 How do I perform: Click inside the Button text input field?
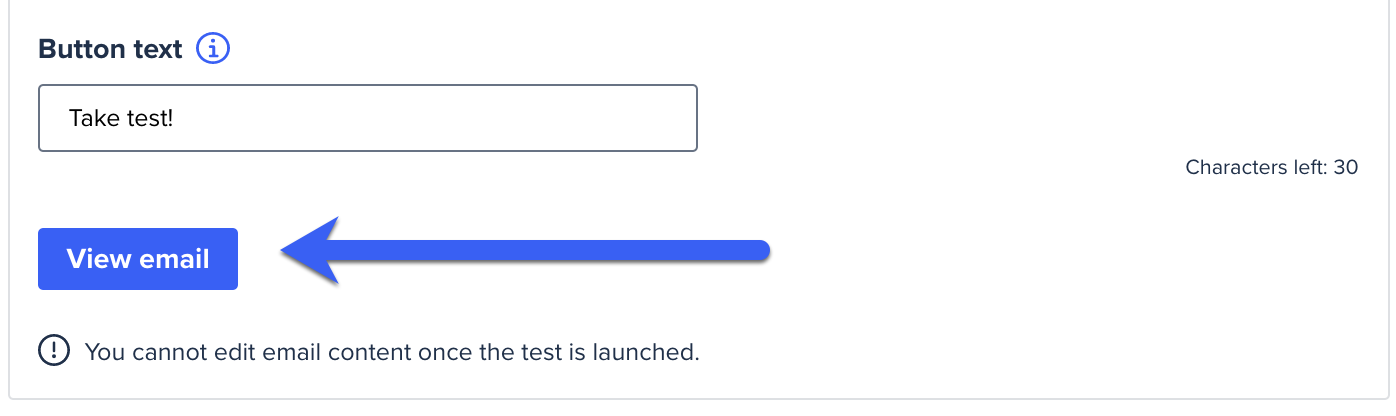point(367,118)
